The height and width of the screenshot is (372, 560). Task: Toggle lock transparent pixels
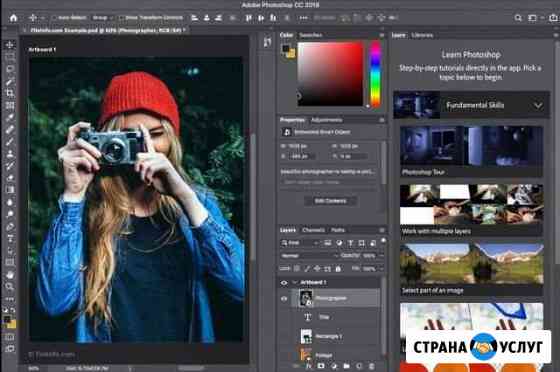coord(296,268)
